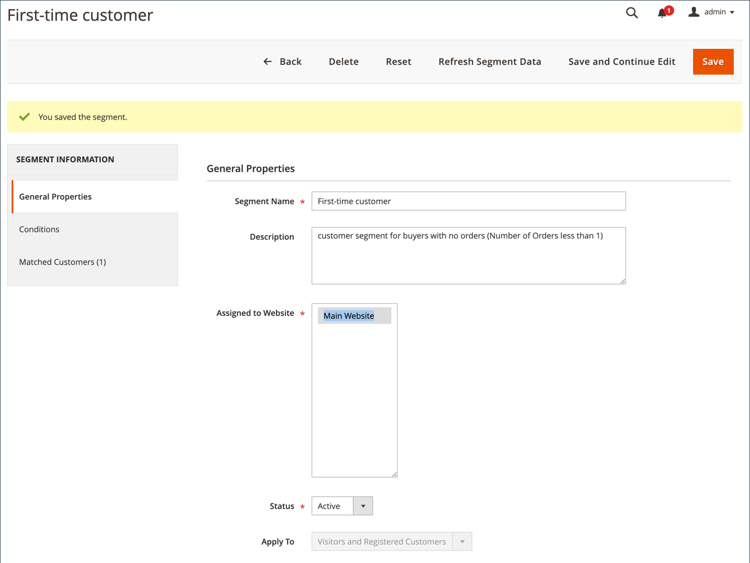Click the 'Assigned to Website' label
This screenshot has width=750, height=563.
255,313
